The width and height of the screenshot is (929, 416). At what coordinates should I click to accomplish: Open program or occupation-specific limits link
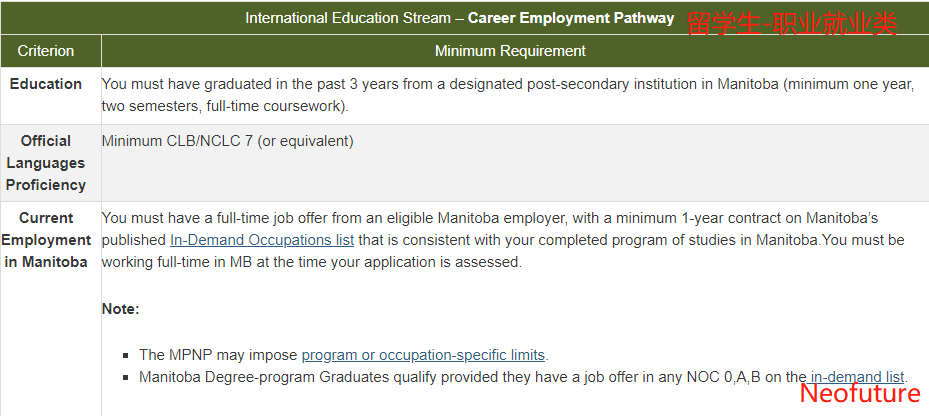423,355
